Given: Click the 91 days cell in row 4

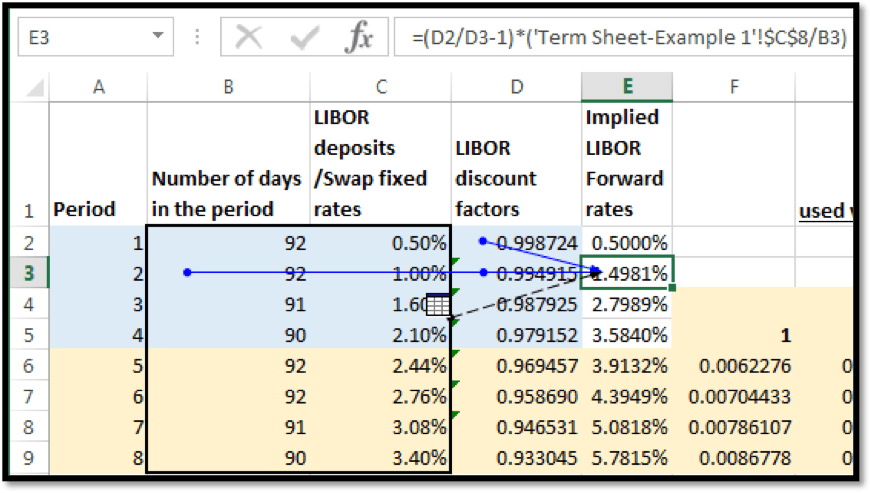Looking at the screenshot, I should 228,304.
